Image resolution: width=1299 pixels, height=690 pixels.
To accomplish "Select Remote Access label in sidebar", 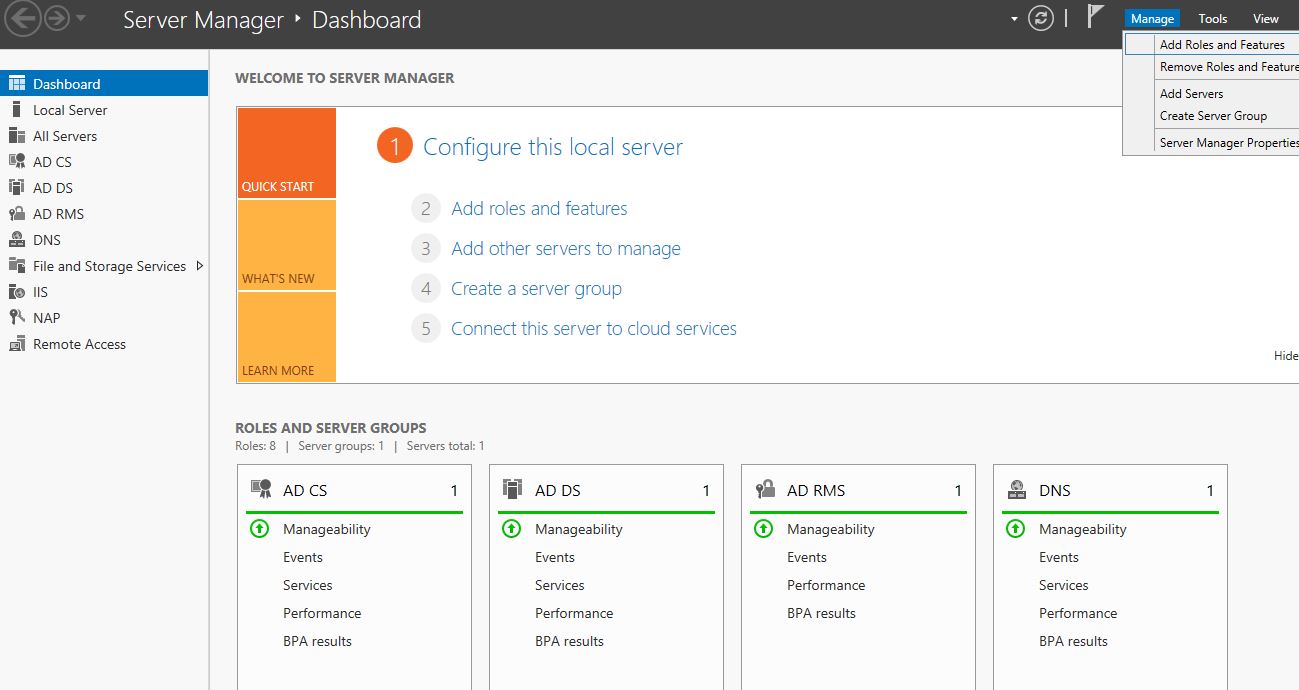I will [x=79, y=344].
